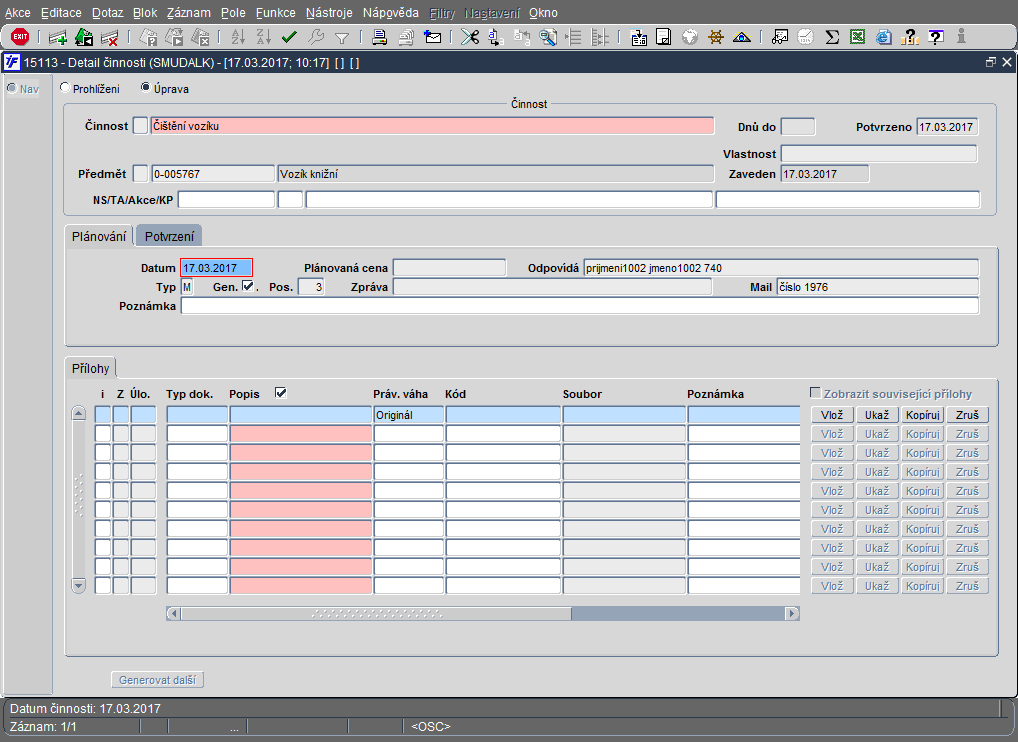Screen dimensions: 1018x742
Task: Click the scroll down arrow in Přílohy list
Action: tap(79, 585)
